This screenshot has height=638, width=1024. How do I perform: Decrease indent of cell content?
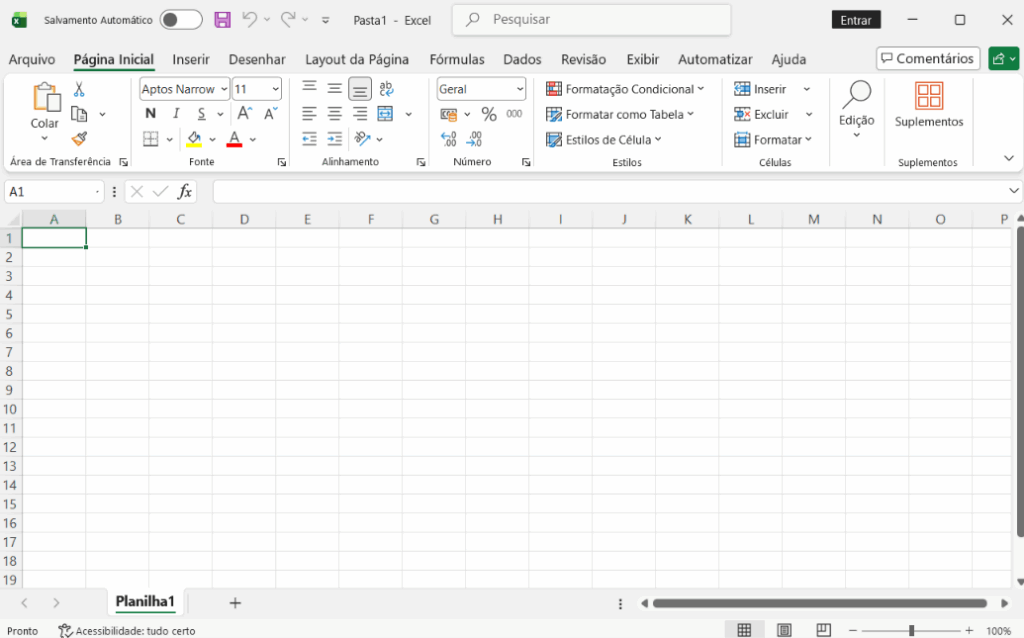point(310,139)
